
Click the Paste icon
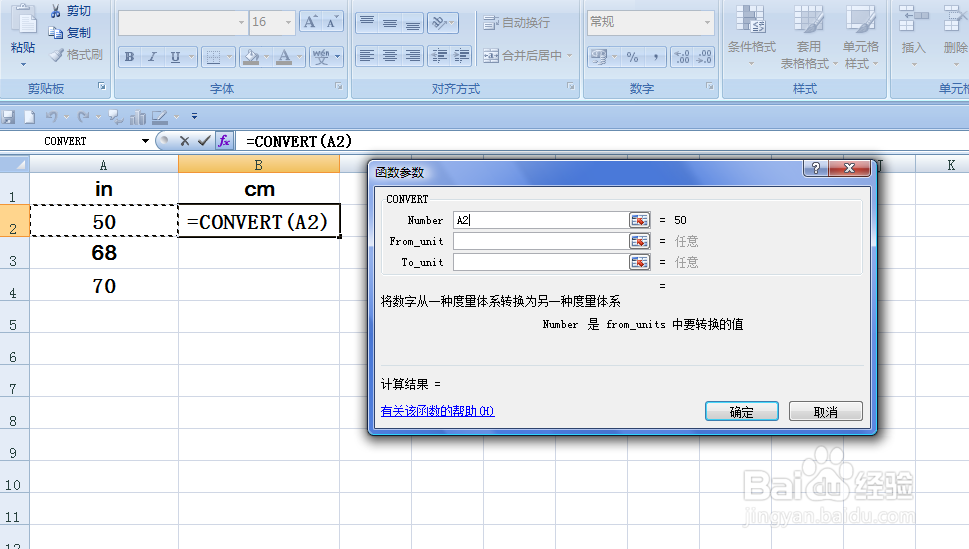23,22
